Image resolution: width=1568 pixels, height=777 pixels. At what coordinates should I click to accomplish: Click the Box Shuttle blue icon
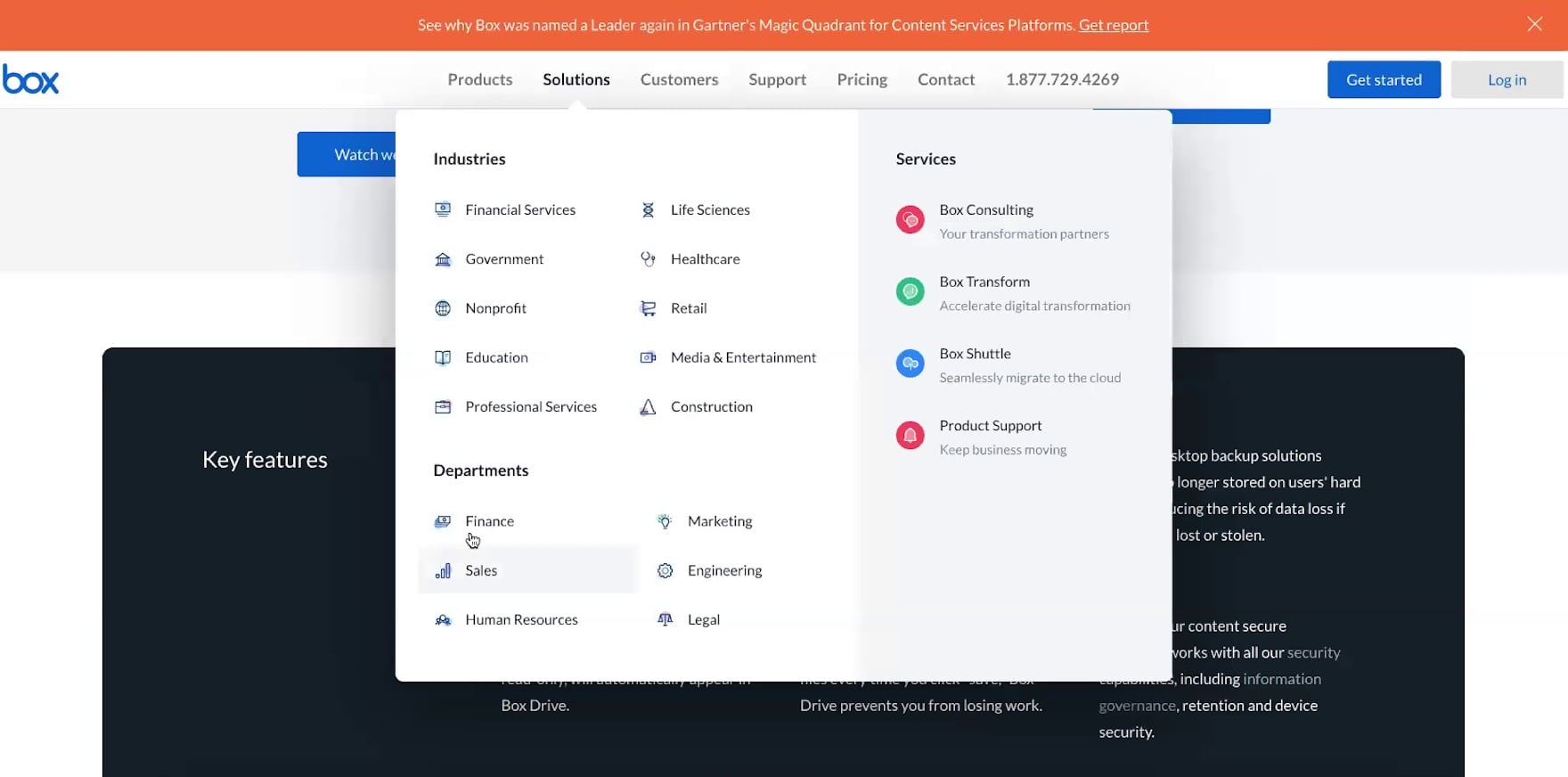point(910,364)
